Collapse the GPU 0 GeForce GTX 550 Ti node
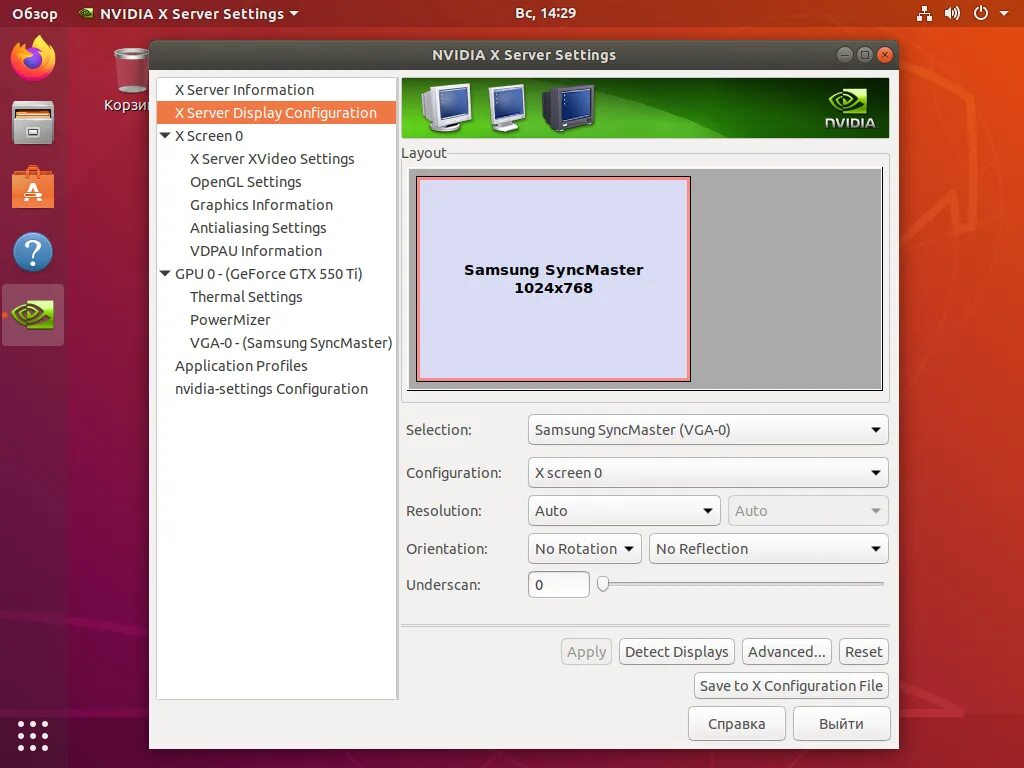The image size is (1024, 768). tap(165, 274)
